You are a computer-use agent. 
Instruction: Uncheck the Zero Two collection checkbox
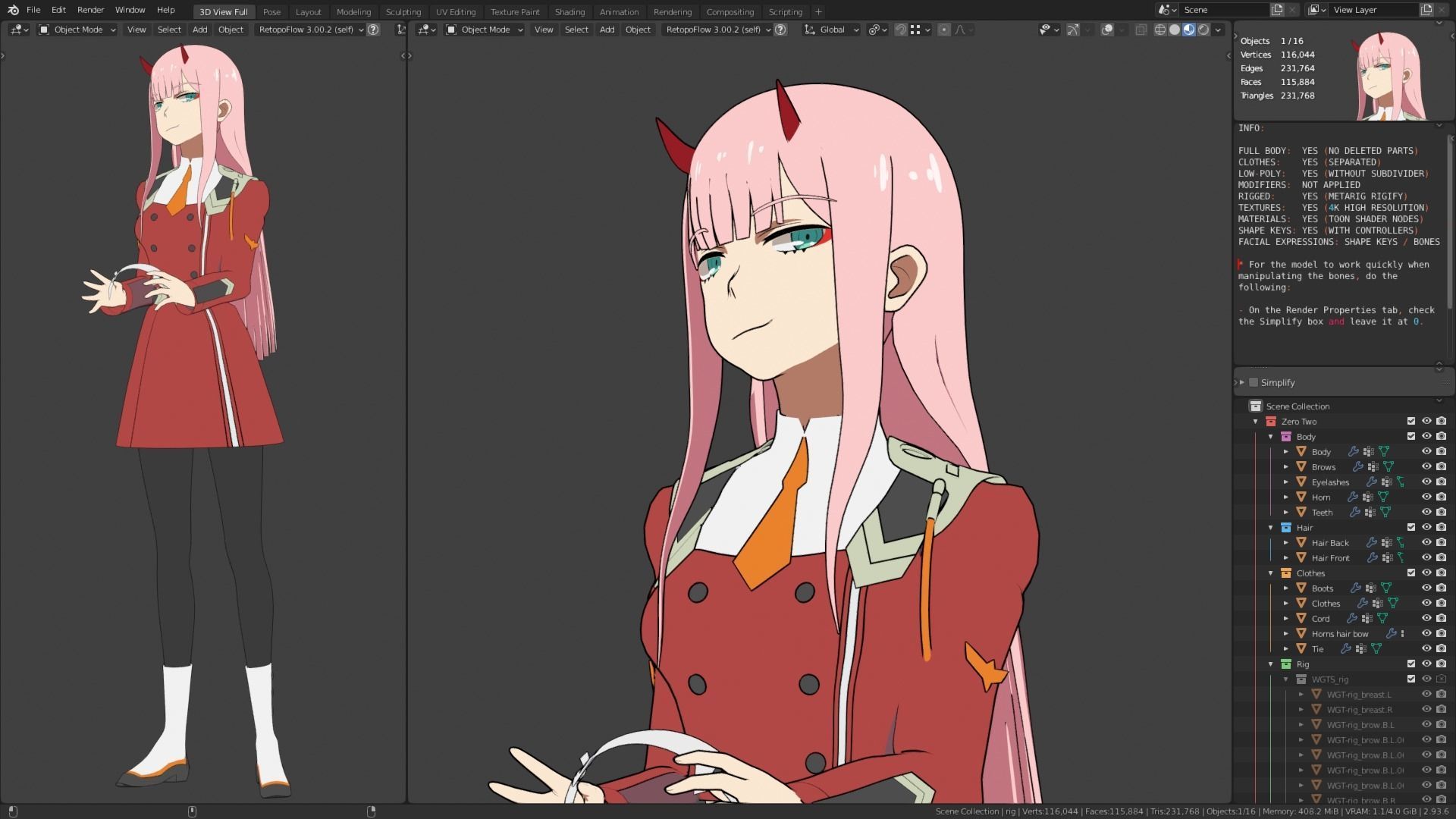point(1411,421)
